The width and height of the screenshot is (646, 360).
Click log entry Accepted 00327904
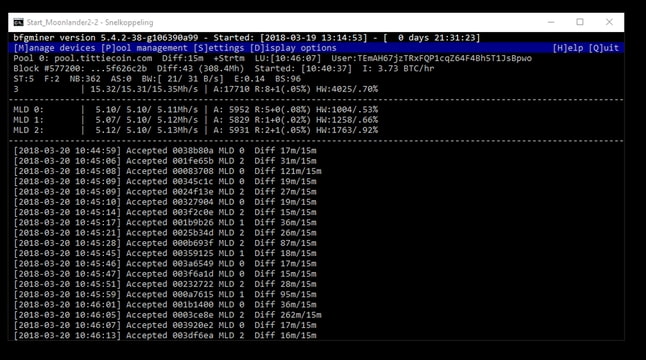click(x=165, y=202)
